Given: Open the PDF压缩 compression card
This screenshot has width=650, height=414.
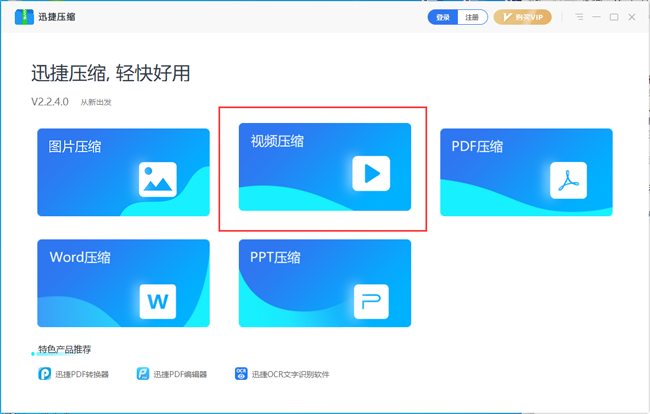Looking at the screenshot, I should pos(526,172).
